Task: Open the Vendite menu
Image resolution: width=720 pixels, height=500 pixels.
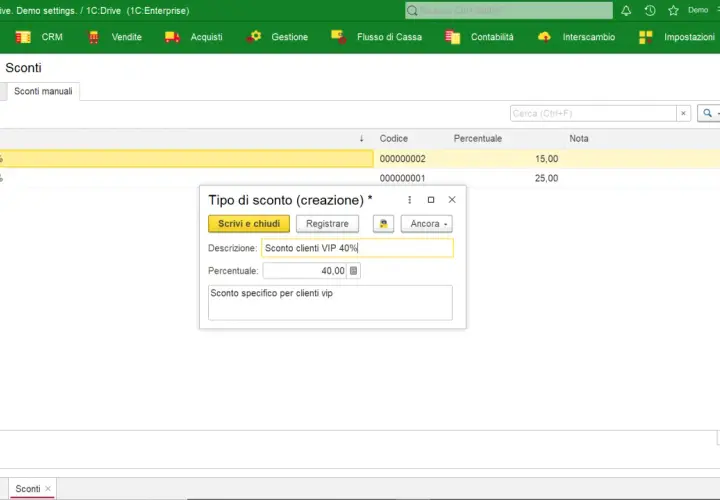Action: pyautogui.click(x=127, y=37)
